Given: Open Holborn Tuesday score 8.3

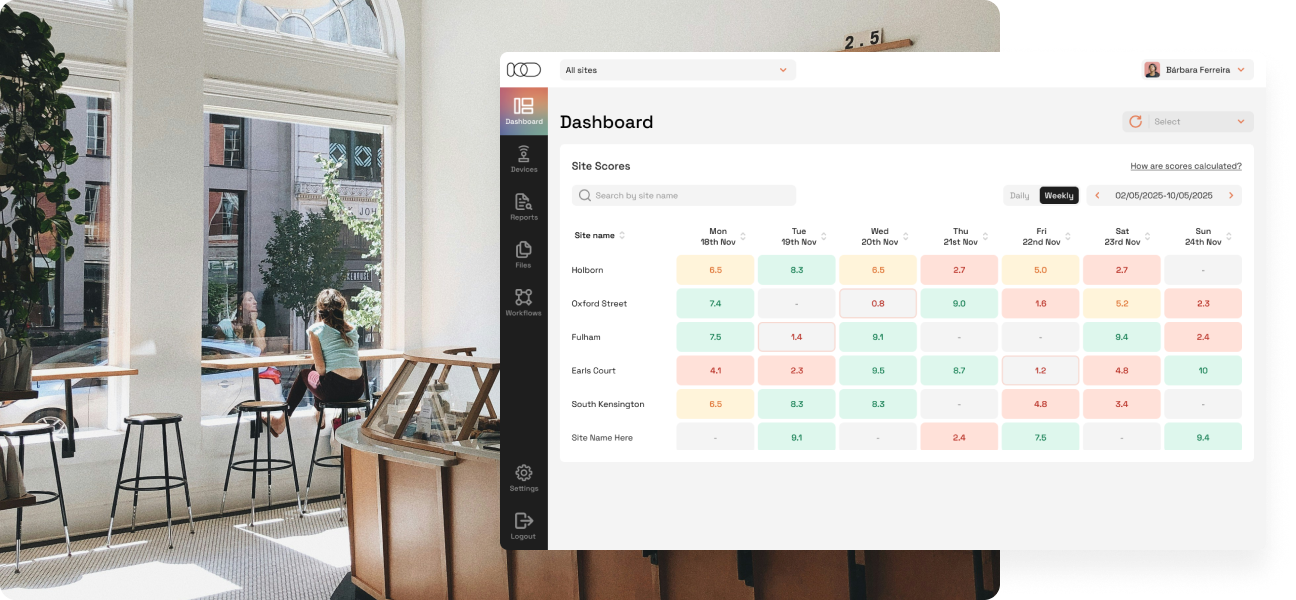Looking at the screenshot, I should (797, 270).
